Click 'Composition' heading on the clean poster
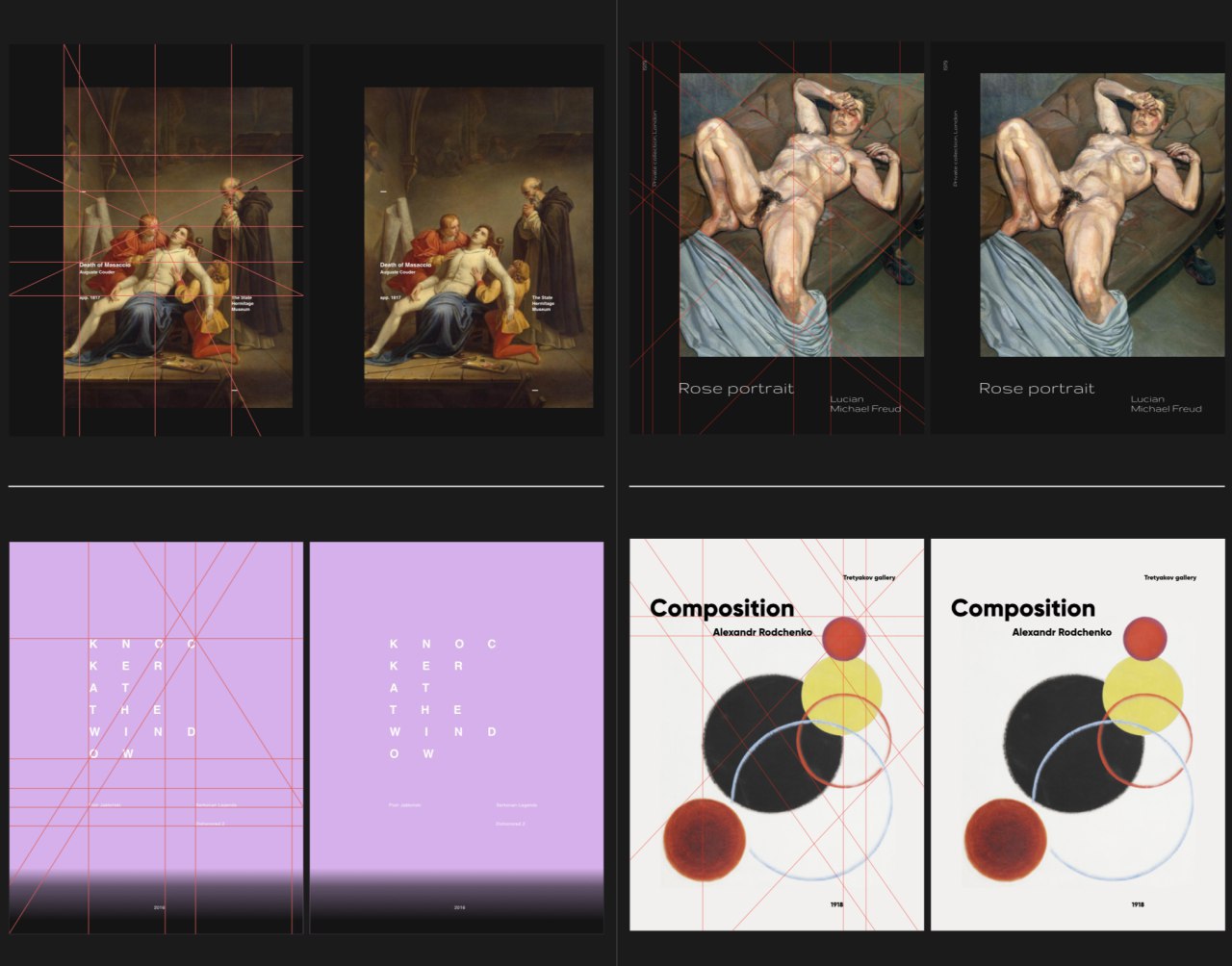 coord(1023,608)
